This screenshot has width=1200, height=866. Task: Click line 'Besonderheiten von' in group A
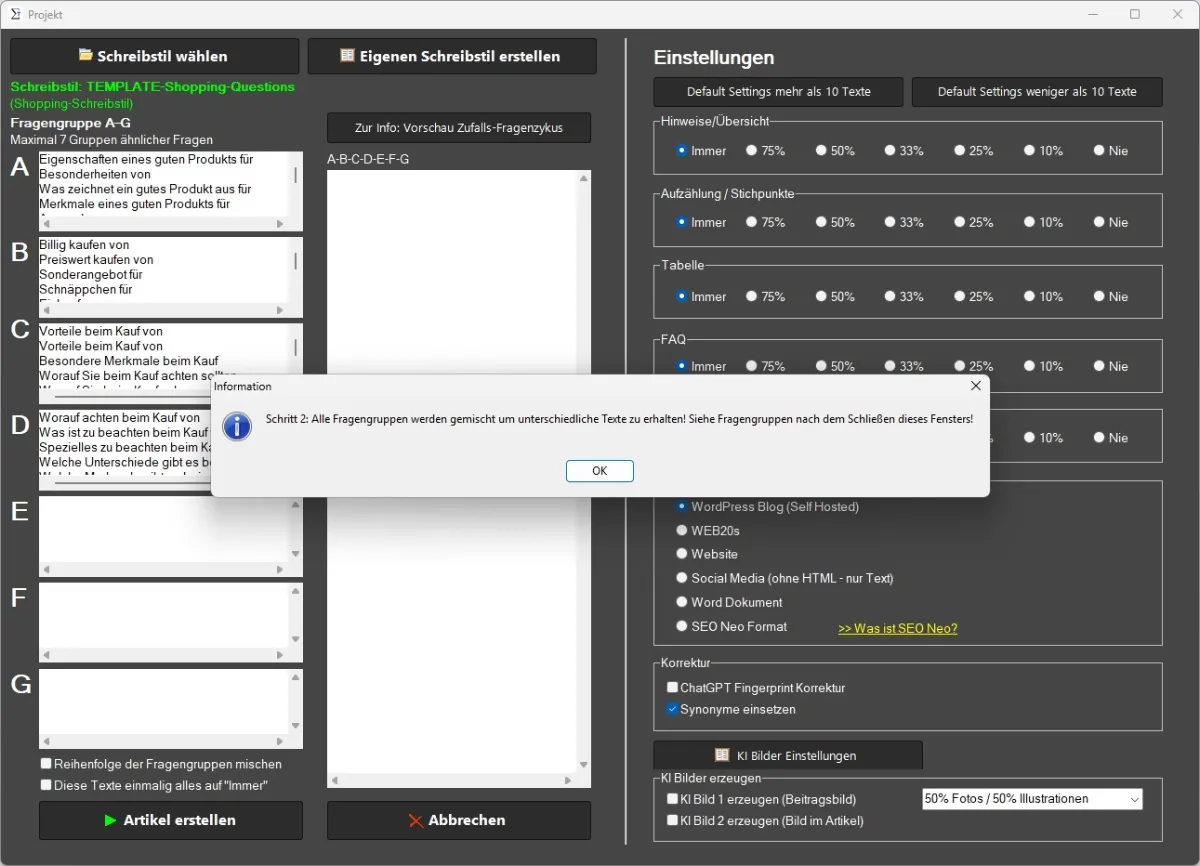(x=95, y=174)
